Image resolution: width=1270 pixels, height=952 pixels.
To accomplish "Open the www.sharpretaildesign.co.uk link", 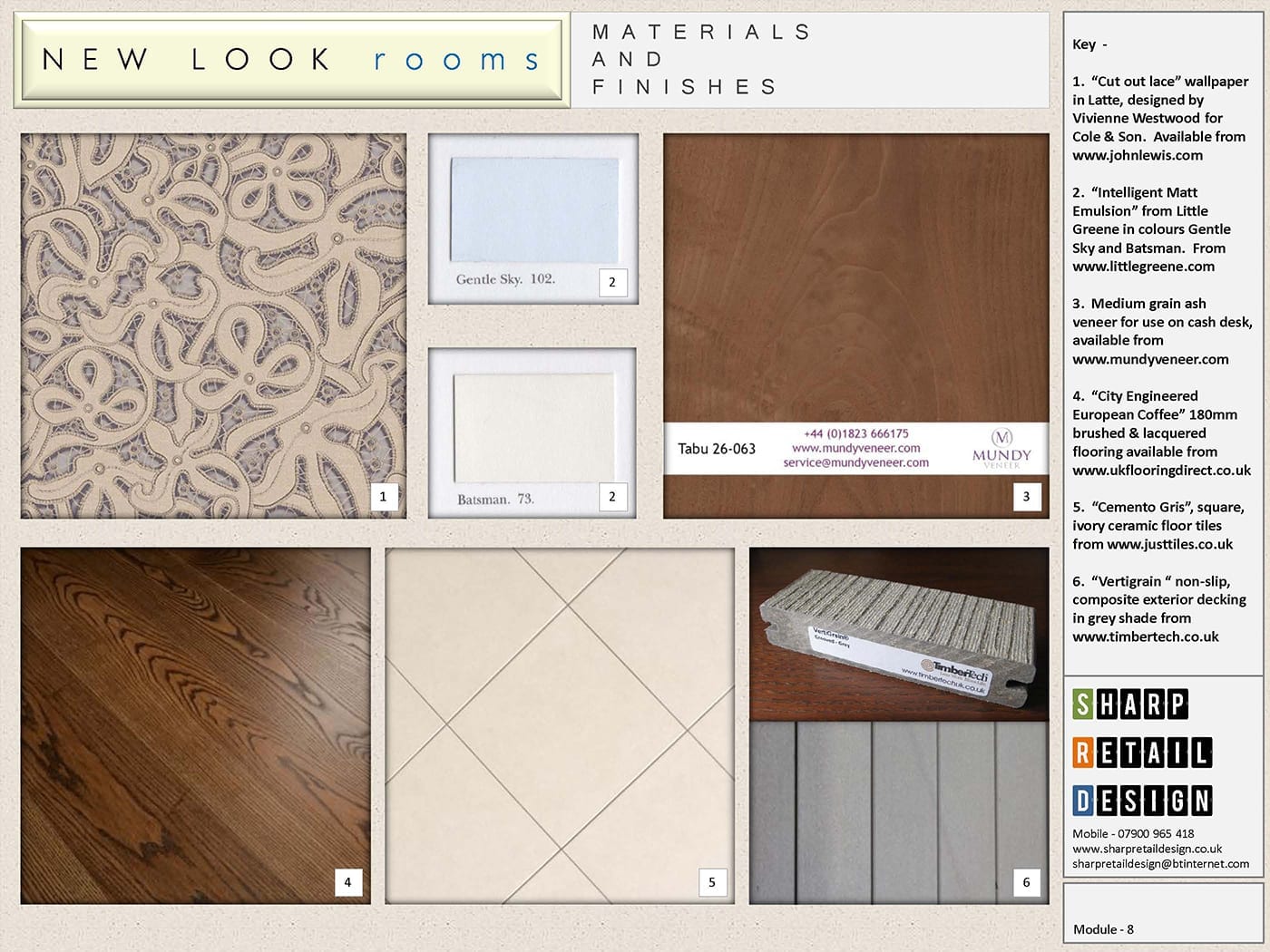I will 1147,849.
